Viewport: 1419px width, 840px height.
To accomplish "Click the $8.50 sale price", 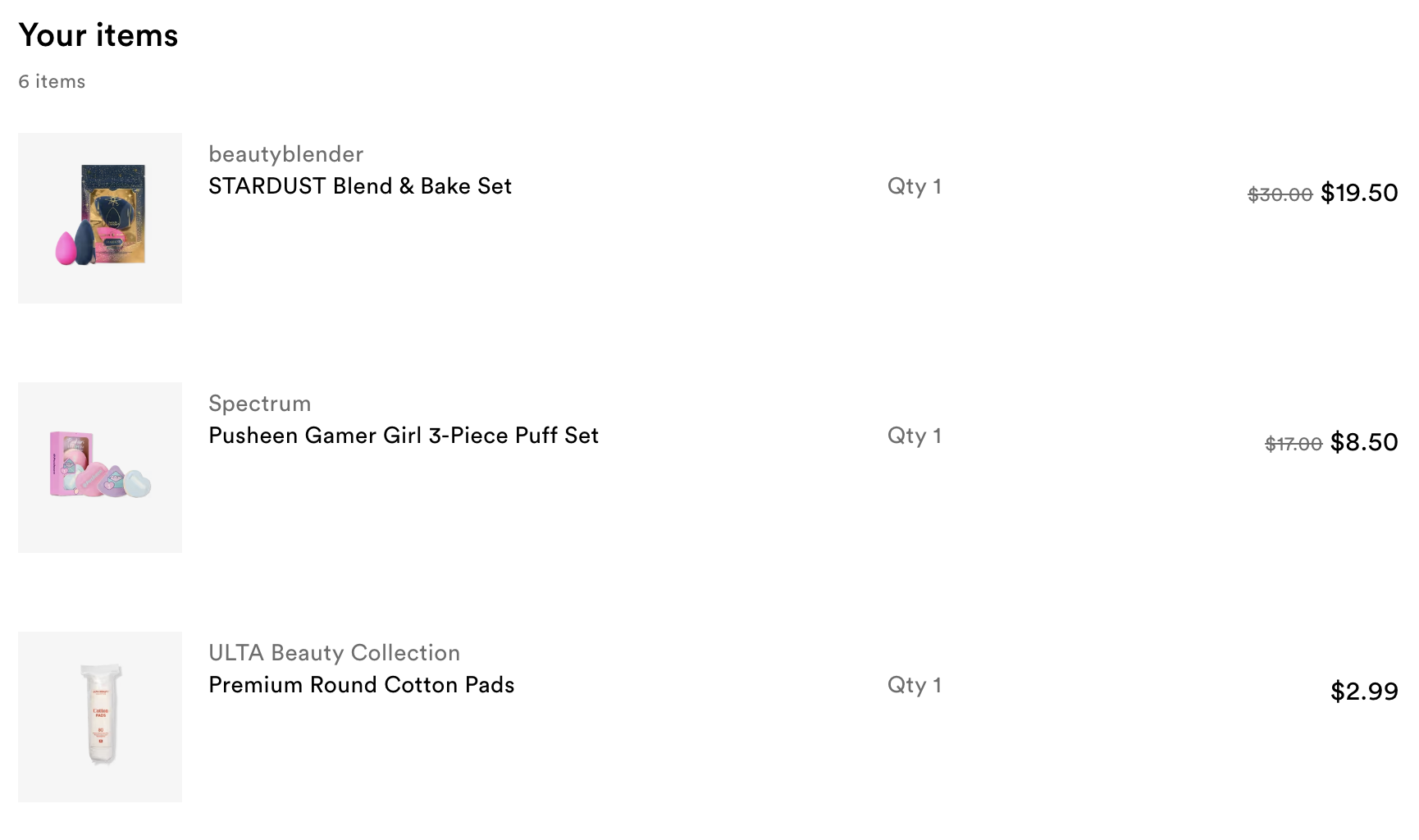I will pos(1364,442).
